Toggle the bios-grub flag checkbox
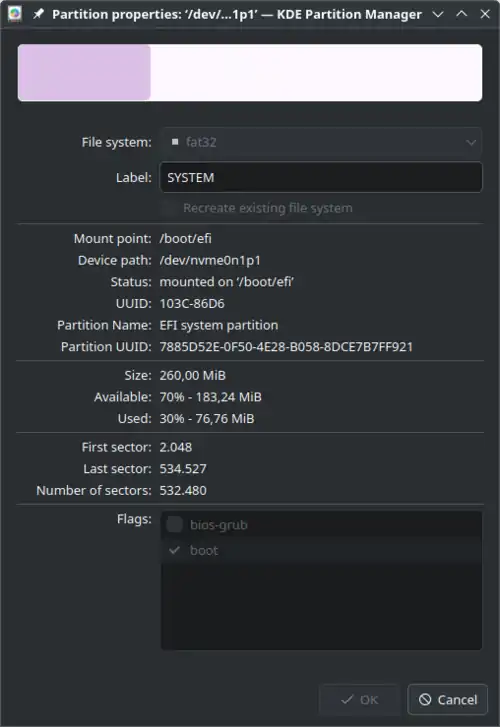 click(x=174, y=524)
